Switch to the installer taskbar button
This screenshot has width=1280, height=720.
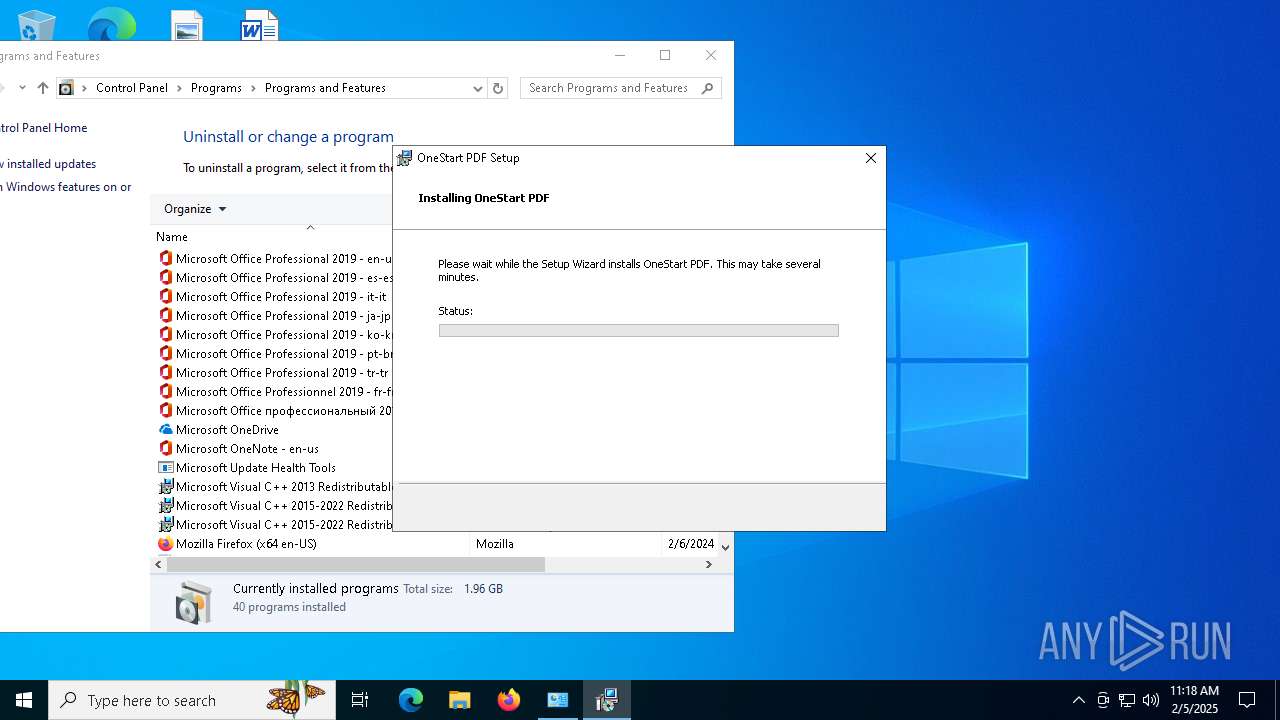606,700
